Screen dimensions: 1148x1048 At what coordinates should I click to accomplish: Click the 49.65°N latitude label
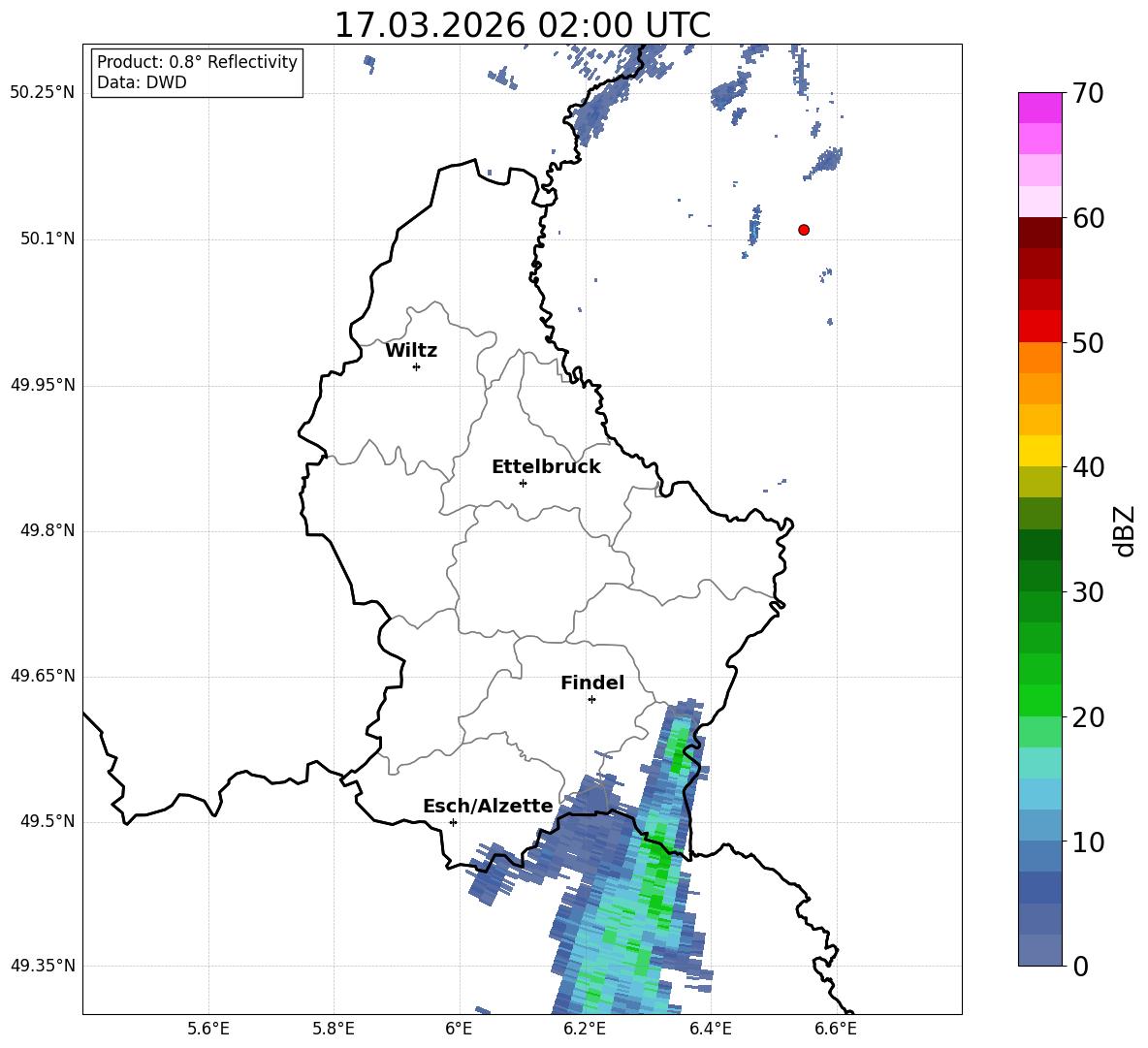click(x=43, y=675)
